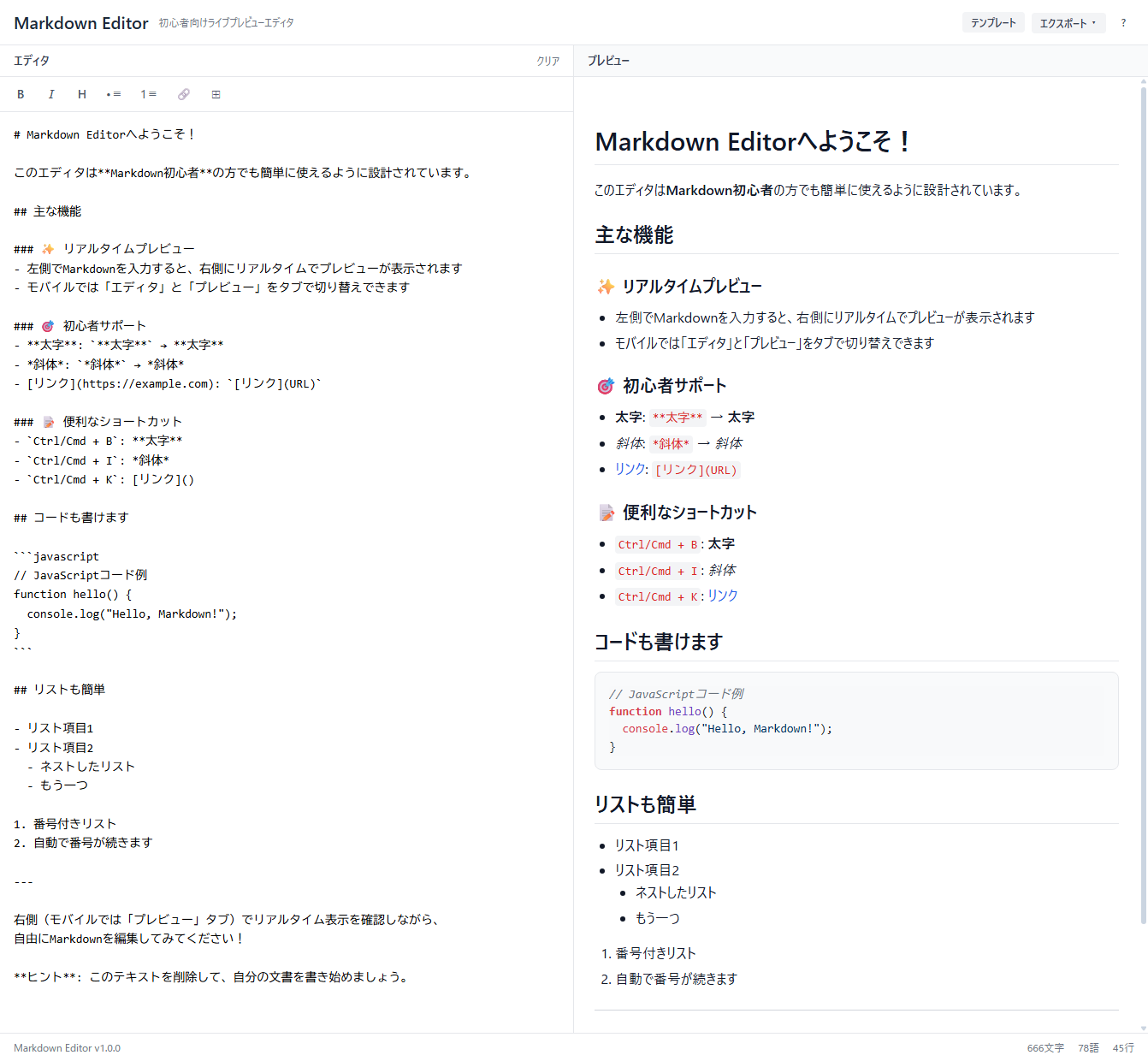Click the '666文字' character count
This screenshot has width=1148, height=1061.
point(1045,1048)
